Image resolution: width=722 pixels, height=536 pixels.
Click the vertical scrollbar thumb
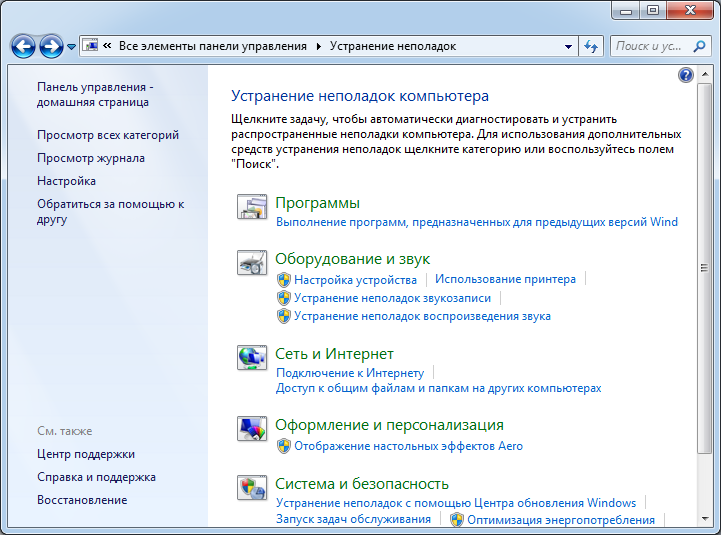pyautogui.click(x=705, y=268)
